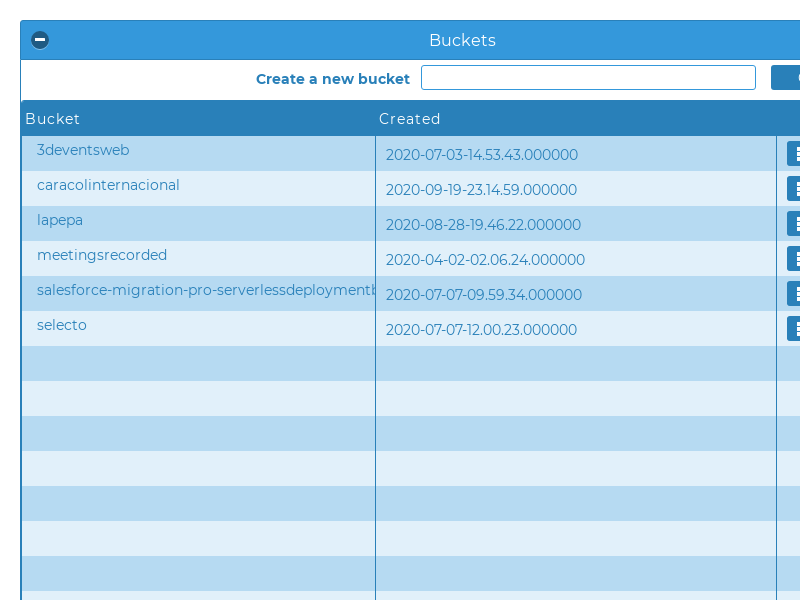Open the contents icon for meetingsrecorded
The width and height of the screenshot is (800, 600).
(795, 258)
